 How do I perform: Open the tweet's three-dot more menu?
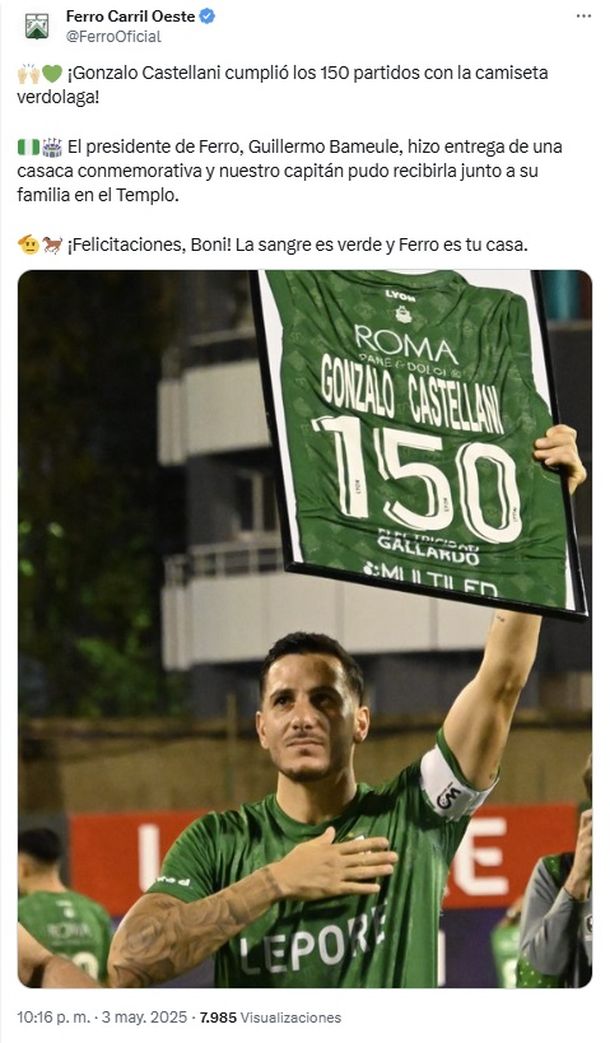[583, 16]
